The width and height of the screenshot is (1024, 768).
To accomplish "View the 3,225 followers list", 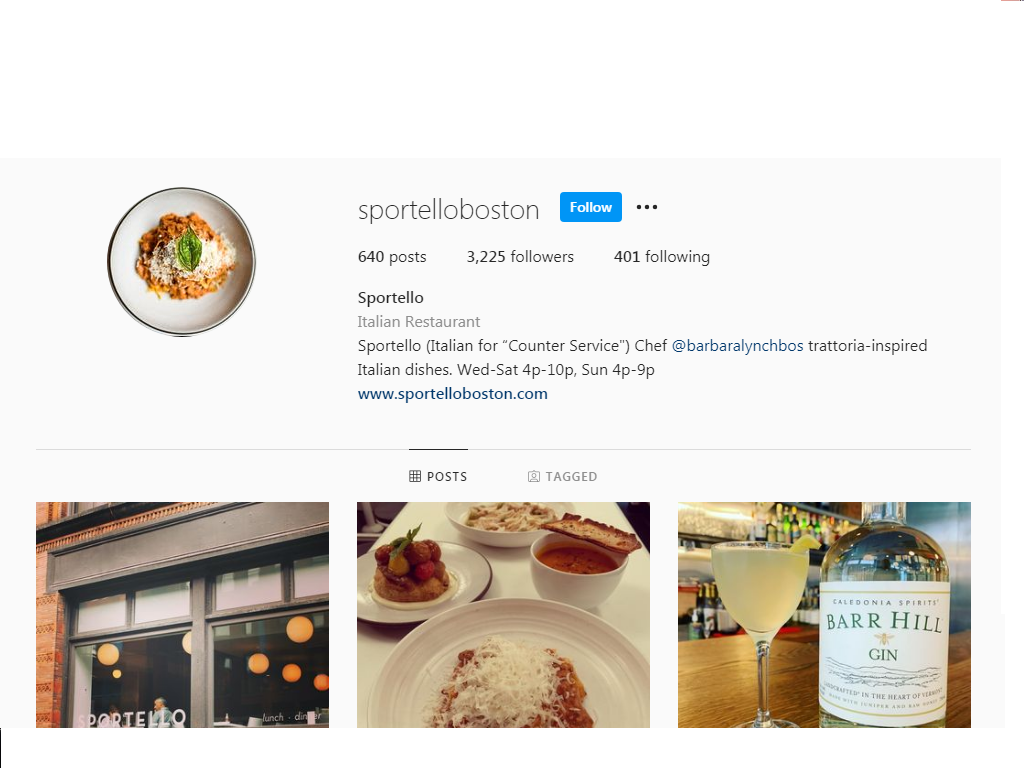I will [x=520, y=257].
